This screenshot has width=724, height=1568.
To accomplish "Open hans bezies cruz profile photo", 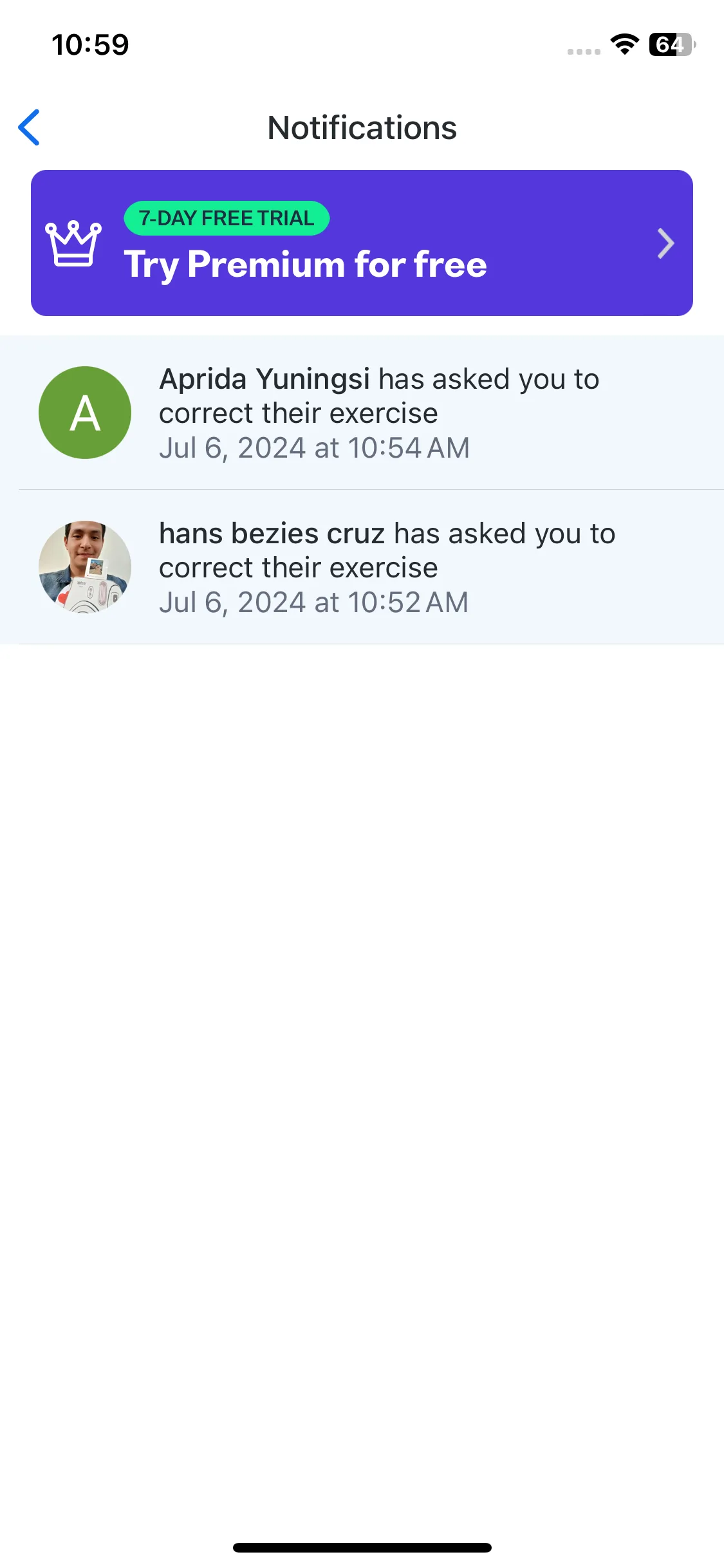I will pos(85,567).
